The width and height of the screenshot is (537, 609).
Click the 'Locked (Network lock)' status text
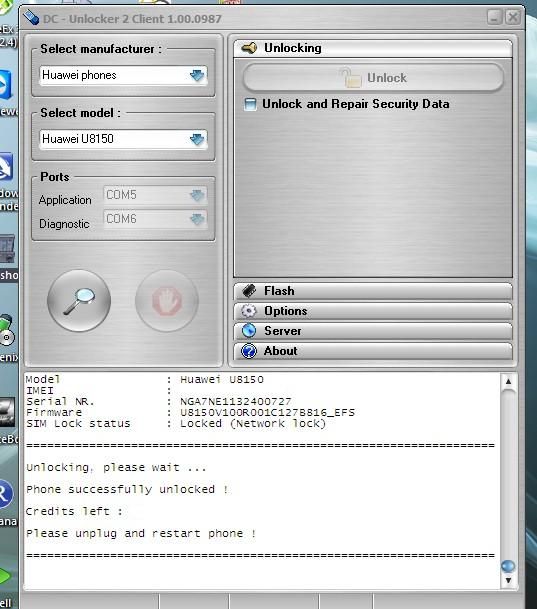click(253, 424)
